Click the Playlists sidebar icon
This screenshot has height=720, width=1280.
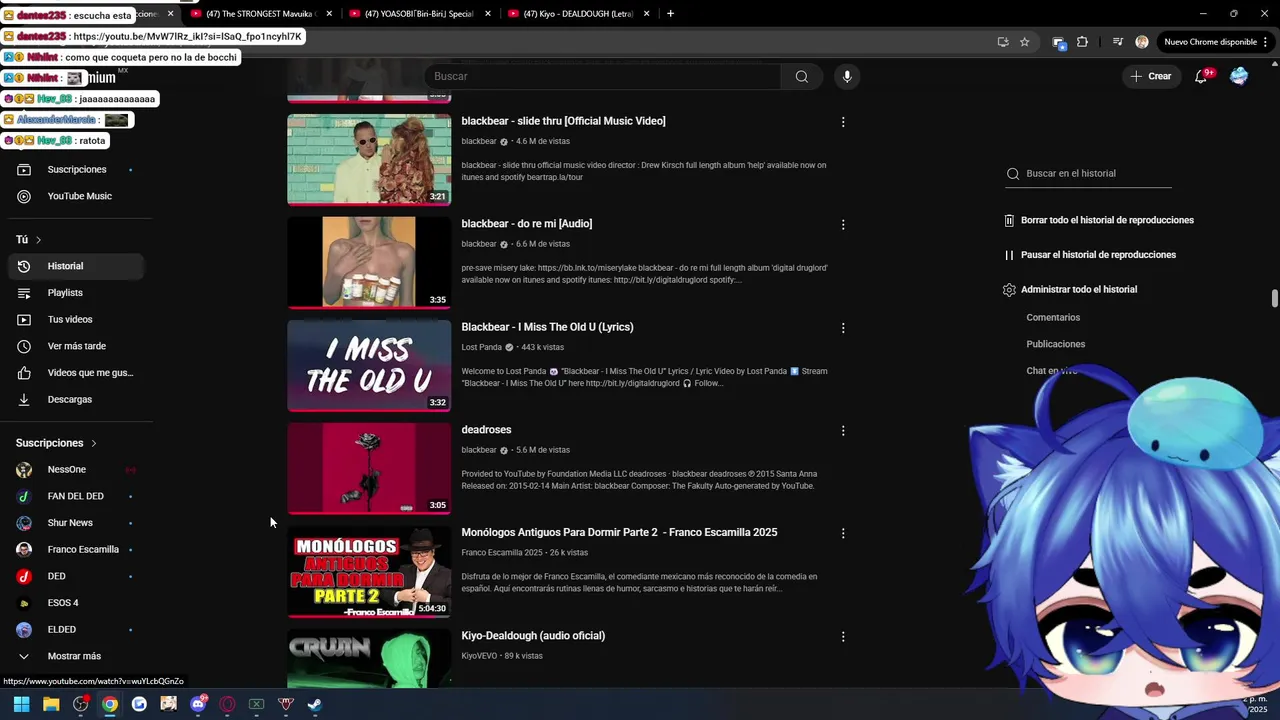pyautogui.click(x=24, y=293)
